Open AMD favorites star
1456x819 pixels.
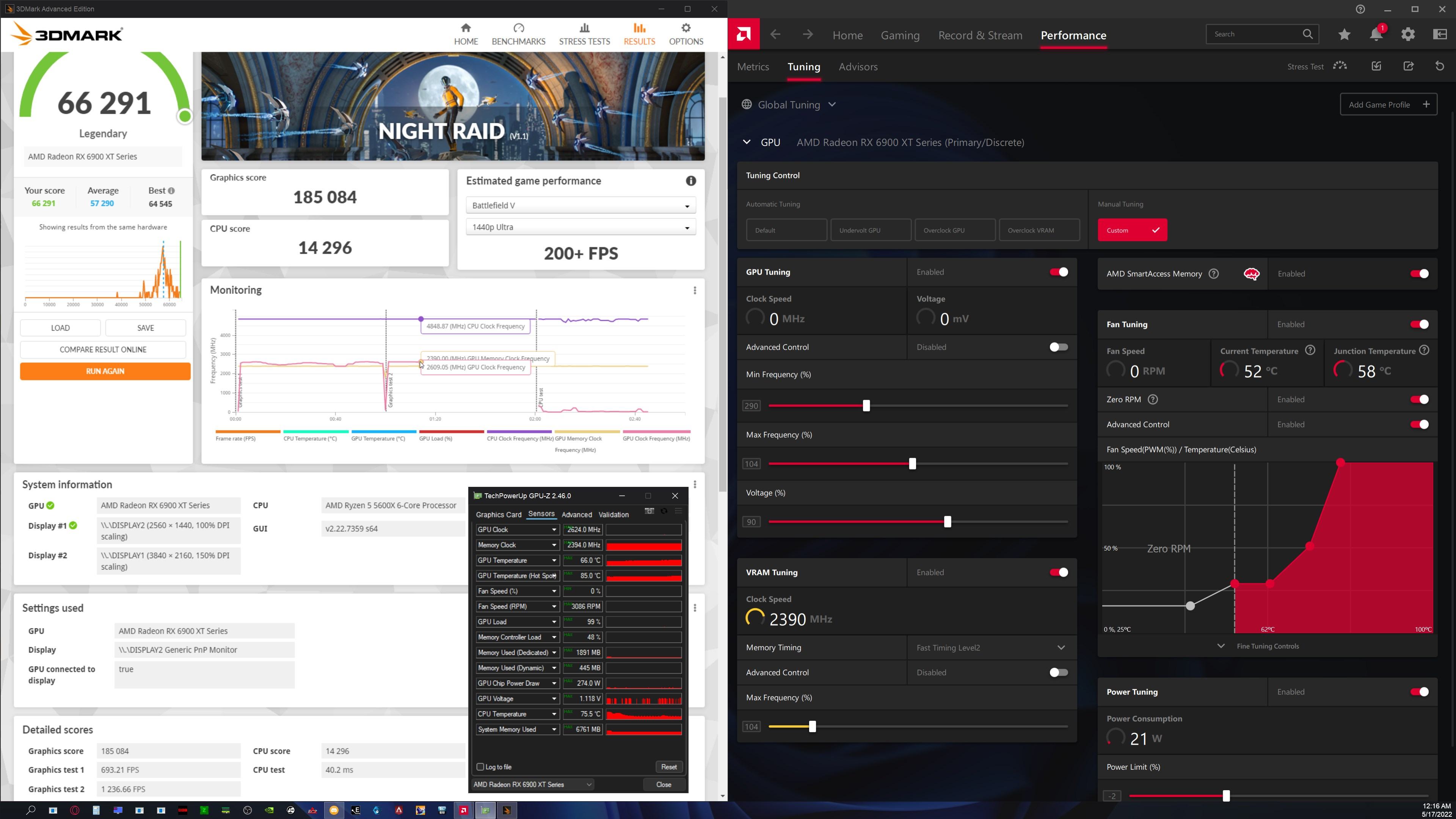click(1344, 35)
